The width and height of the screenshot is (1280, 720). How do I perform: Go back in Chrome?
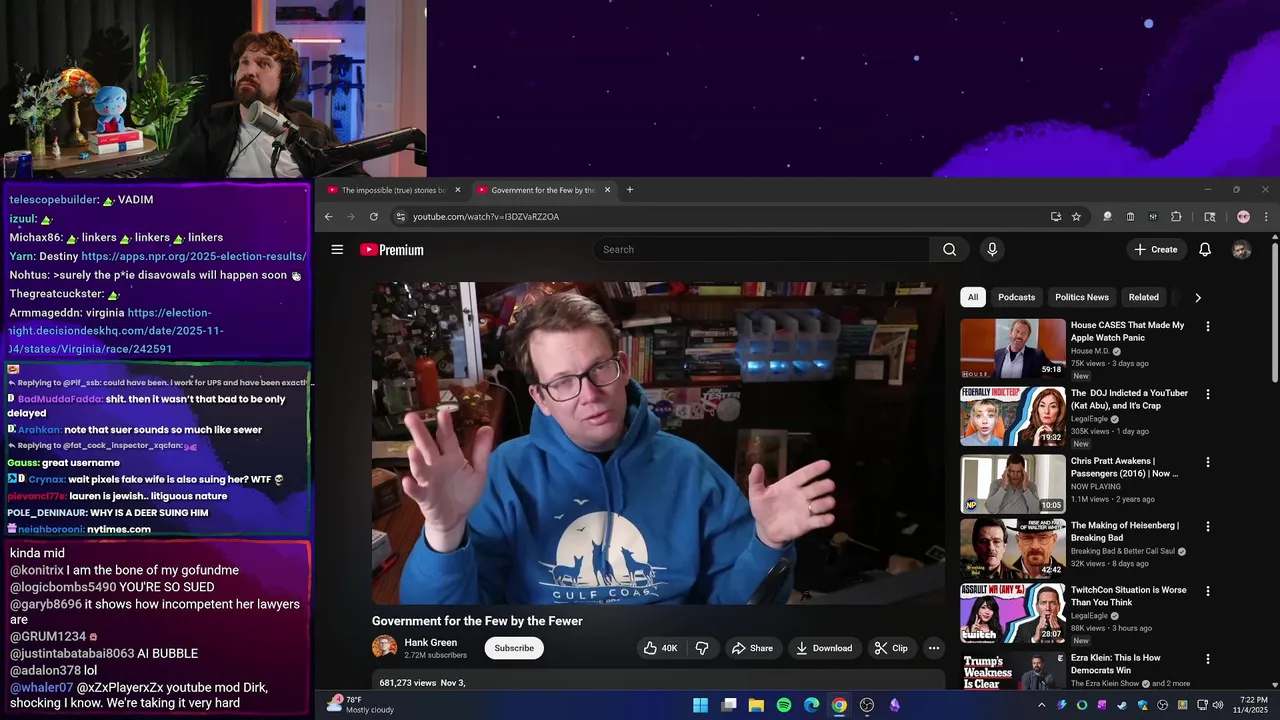(328, 217)
